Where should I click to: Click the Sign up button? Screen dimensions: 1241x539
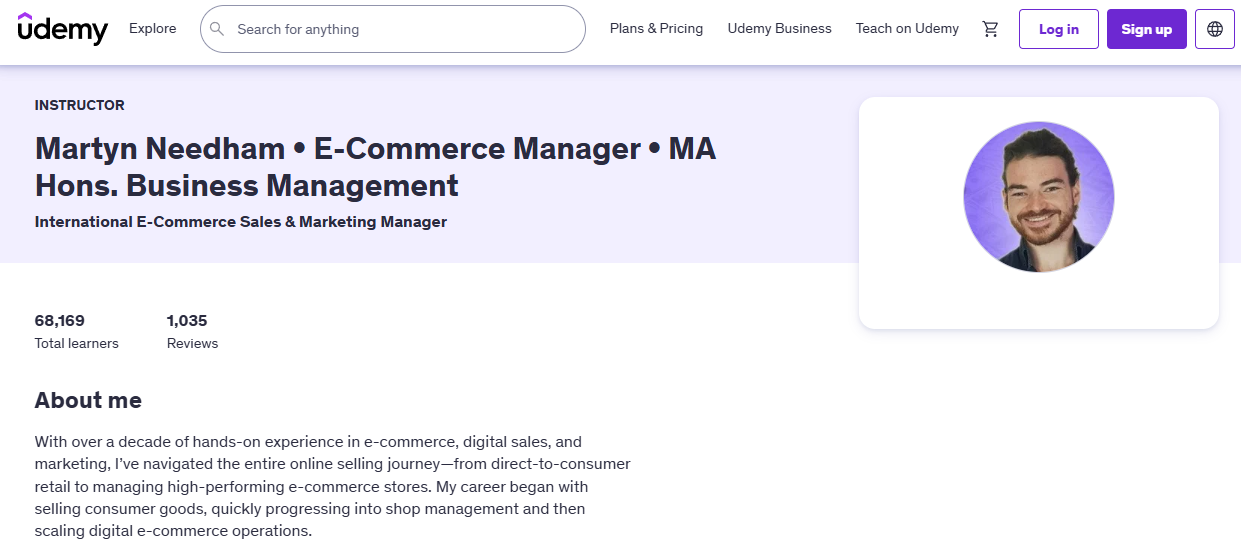click(1147, 29)
